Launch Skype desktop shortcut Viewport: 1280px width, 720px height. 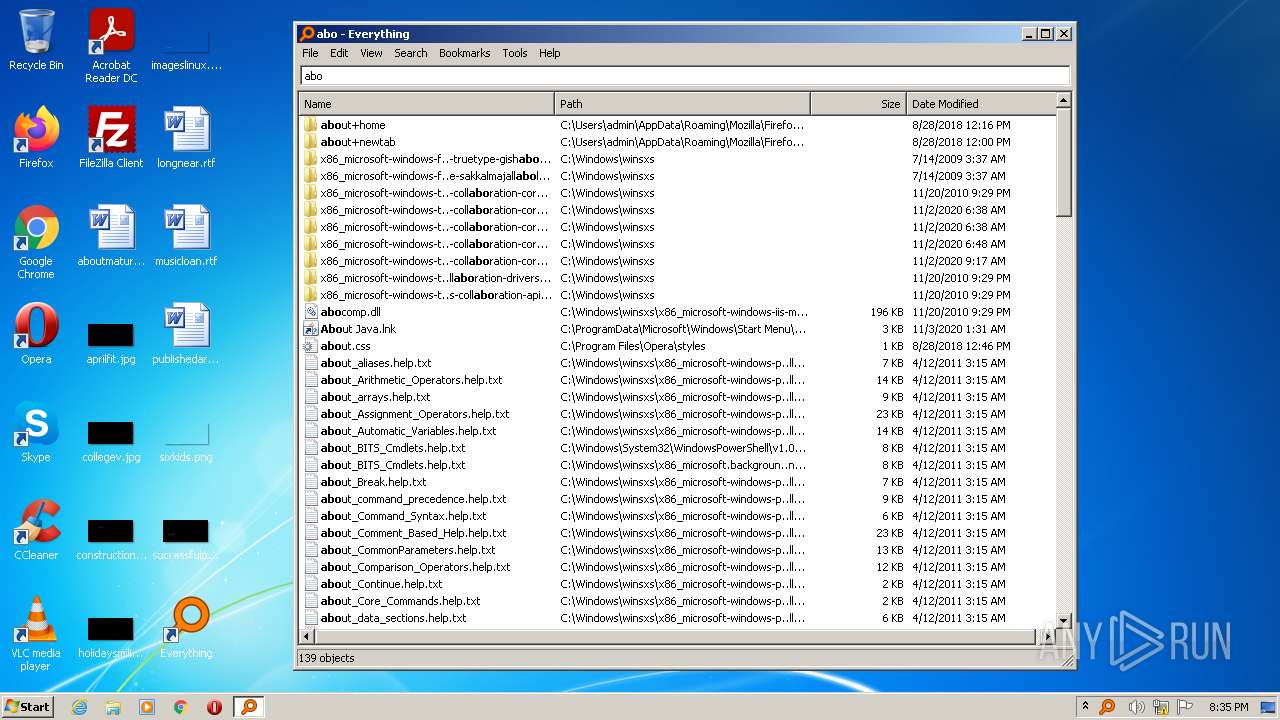click(x=36, y=432)
